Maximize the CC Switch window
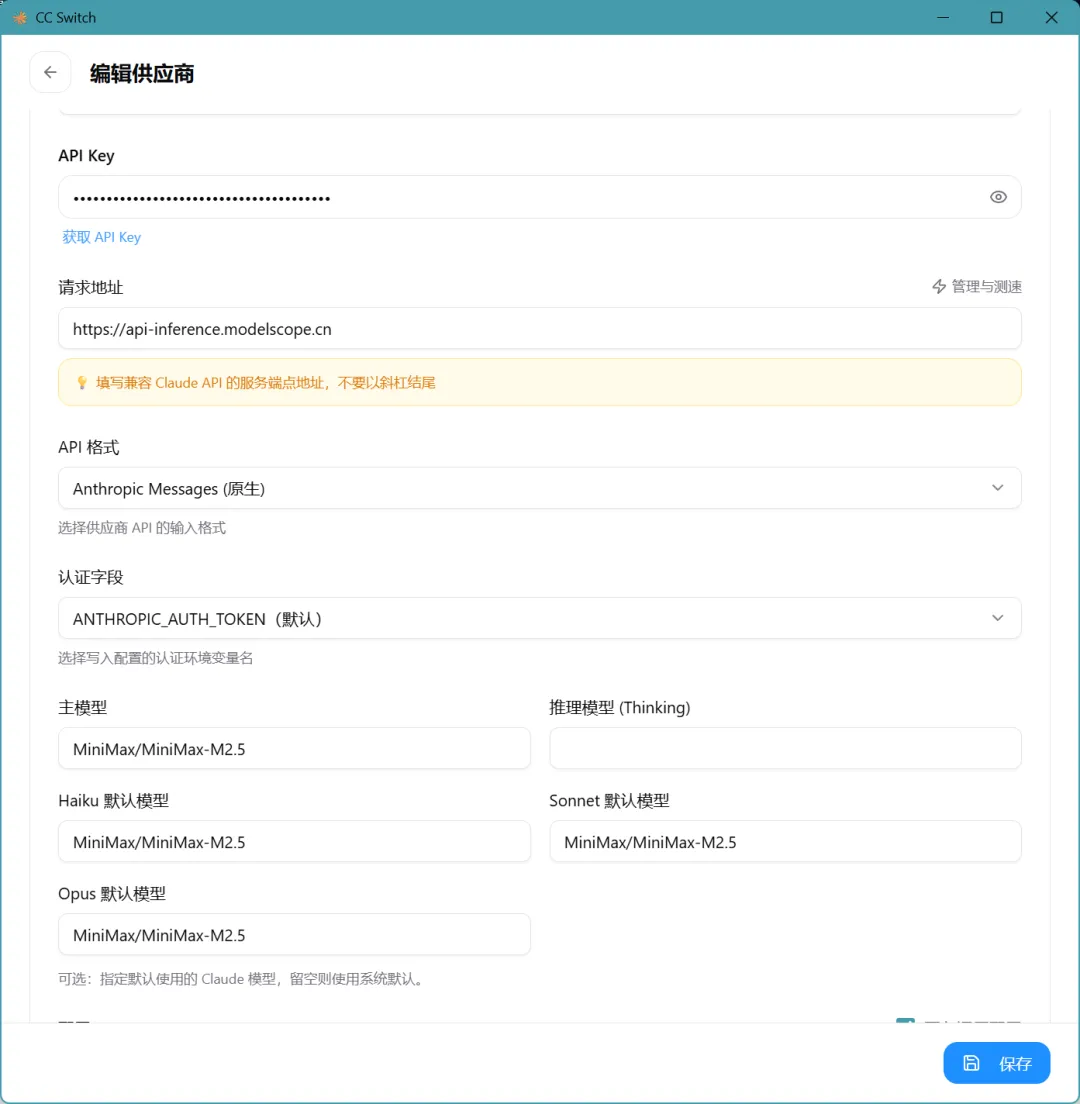Image resolution: width=1080 pixels, height=1104 pixels. 996,18
